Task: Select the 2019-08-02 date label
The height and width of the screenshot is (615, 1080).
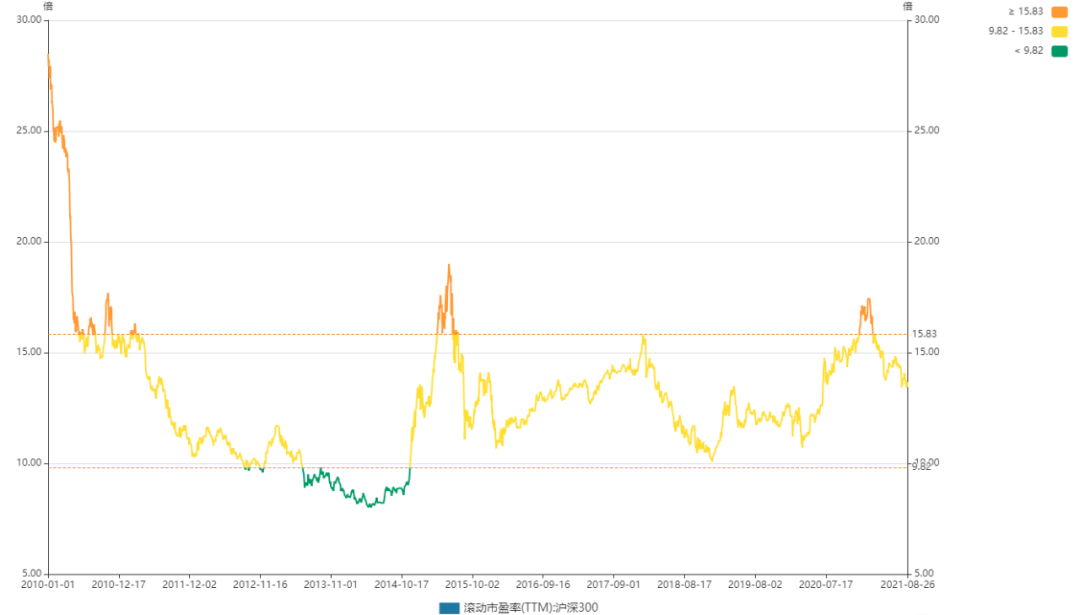Action: [755, 585]
